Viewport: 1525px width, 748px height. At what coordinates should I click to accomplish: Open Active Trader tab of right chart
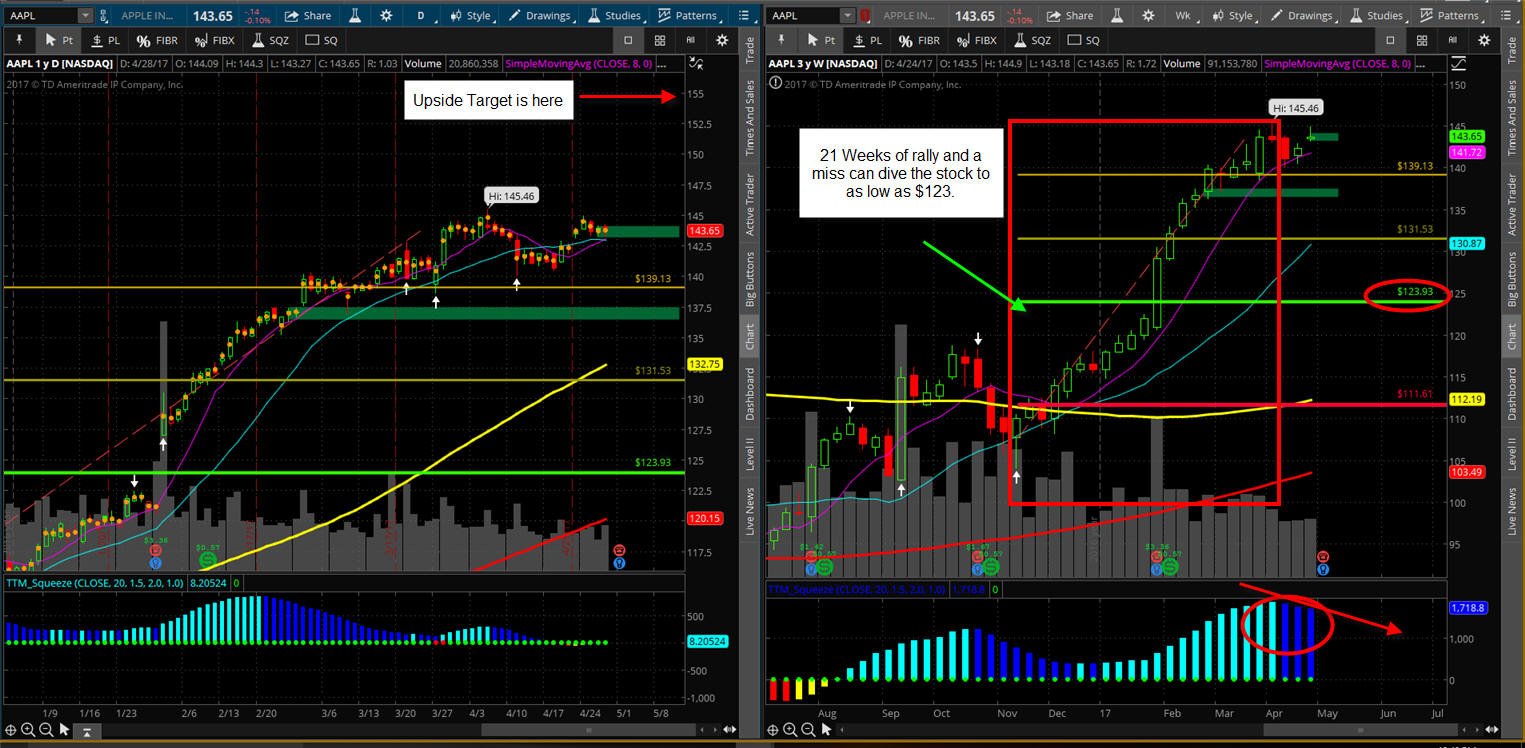1512,205
